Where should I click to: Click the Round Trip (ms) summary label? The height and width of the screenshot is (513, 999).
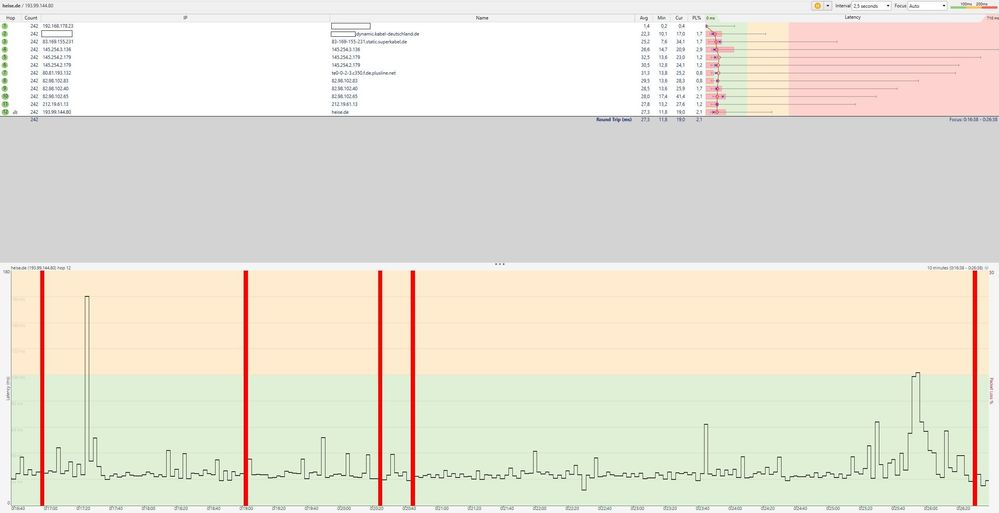[x=614, y=119]
